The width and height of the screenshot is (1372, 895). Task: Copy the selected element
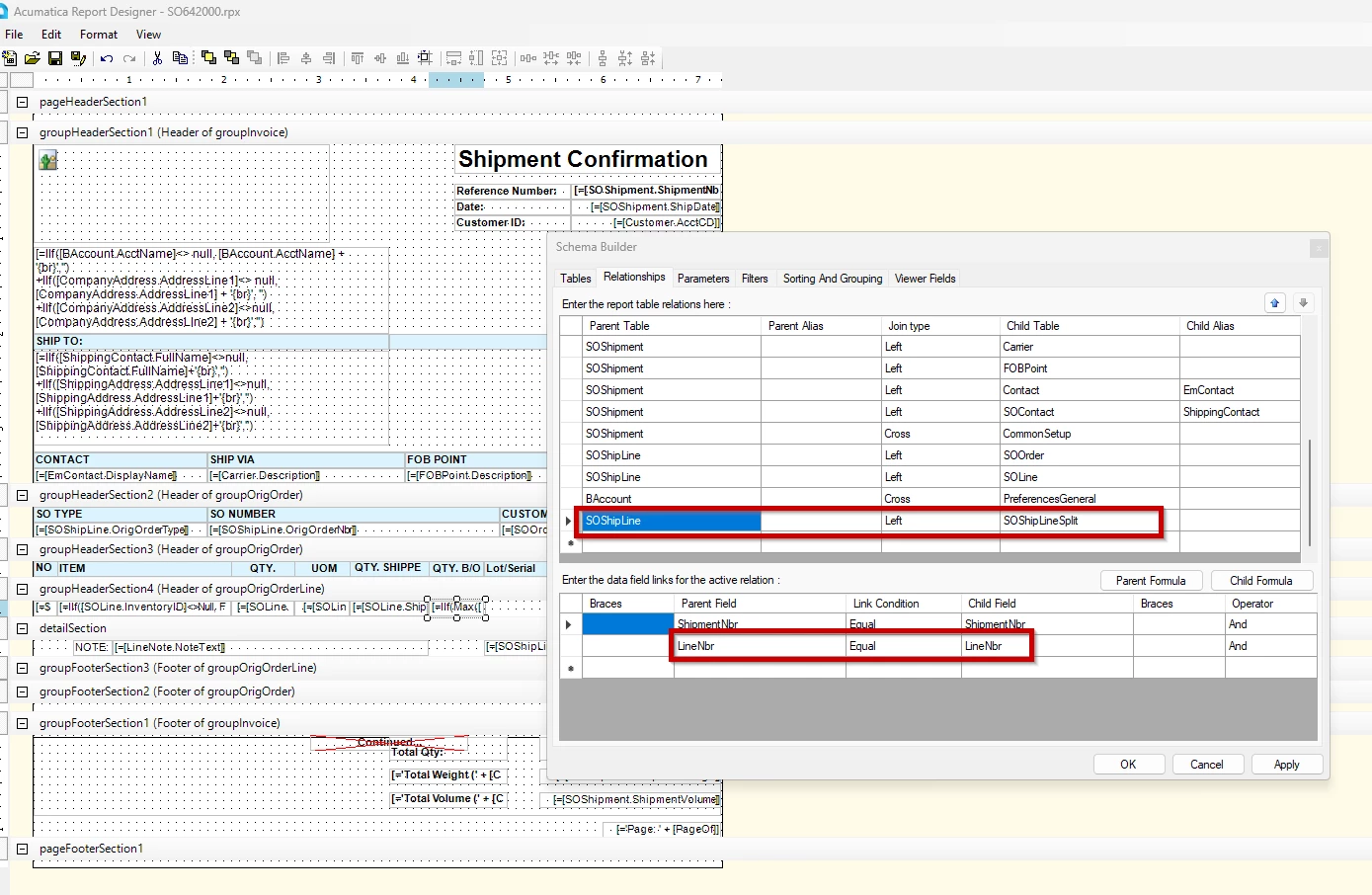pyautogui.click(x=180, y=58)
